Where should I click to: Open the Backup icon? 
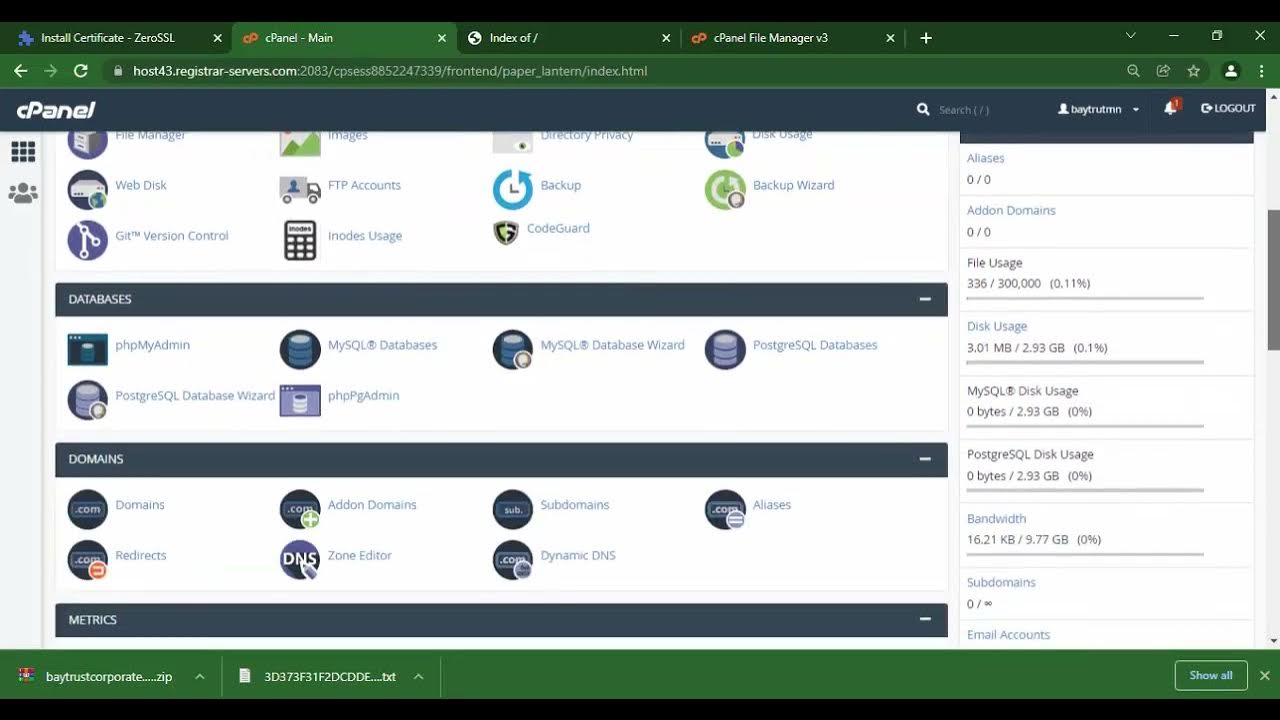[x=513, y=189]
